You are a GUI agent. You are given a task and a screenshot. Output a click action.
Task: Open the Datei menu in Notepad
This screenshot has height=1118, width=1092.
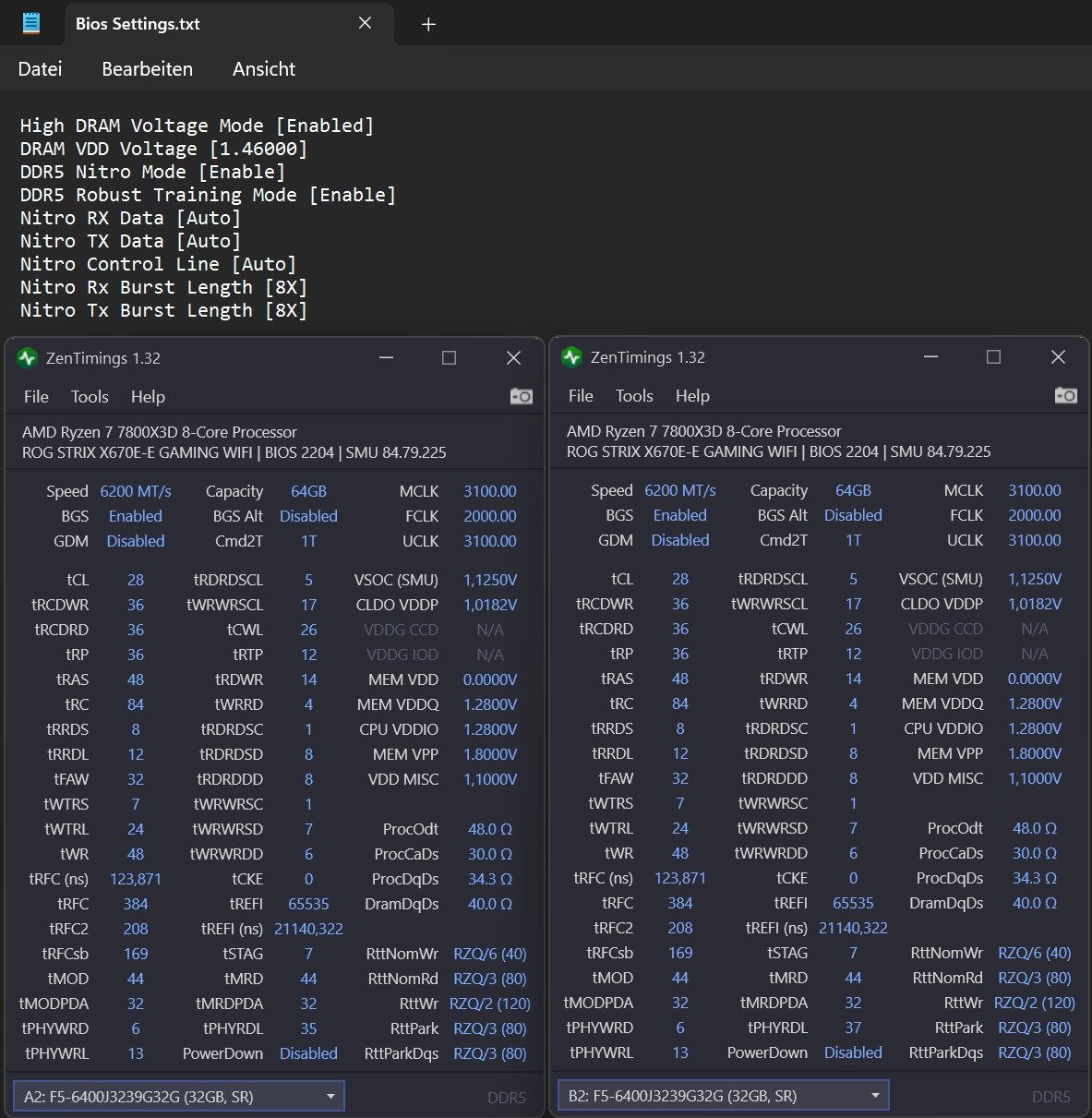pyautogui.click(x=40, y=69)
